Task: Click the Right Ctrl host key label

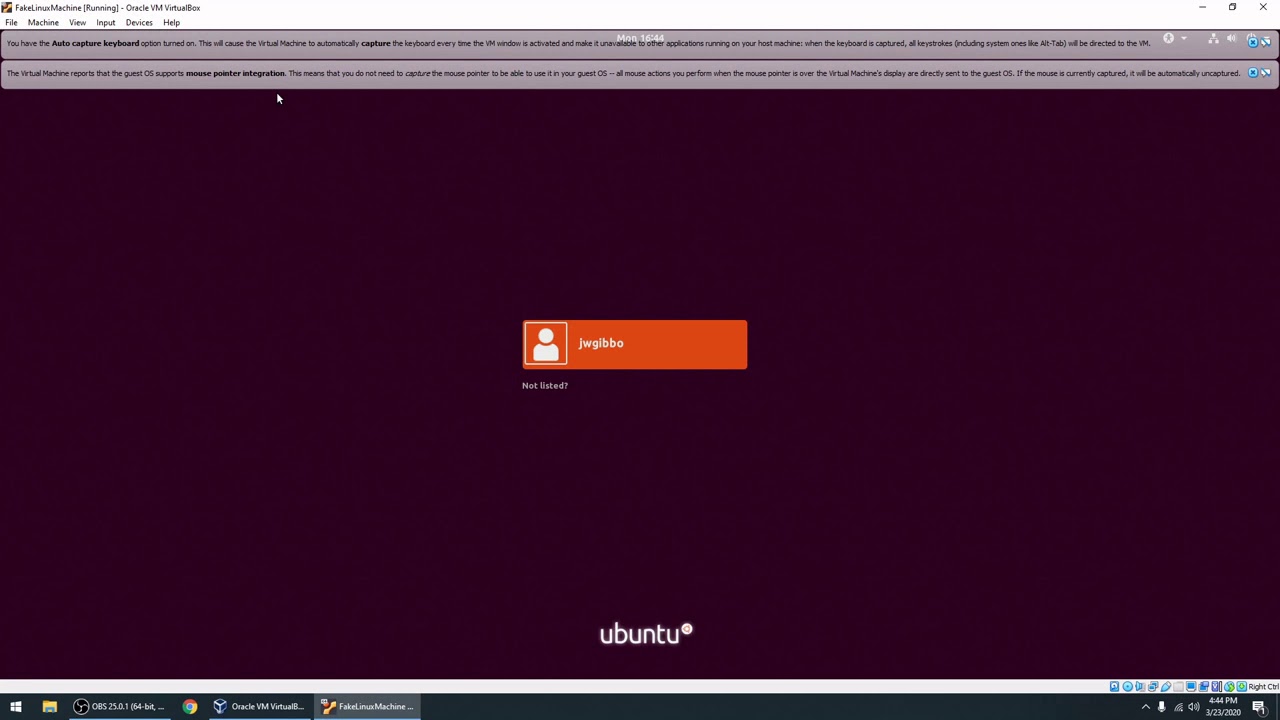Action: point(1264,686)
